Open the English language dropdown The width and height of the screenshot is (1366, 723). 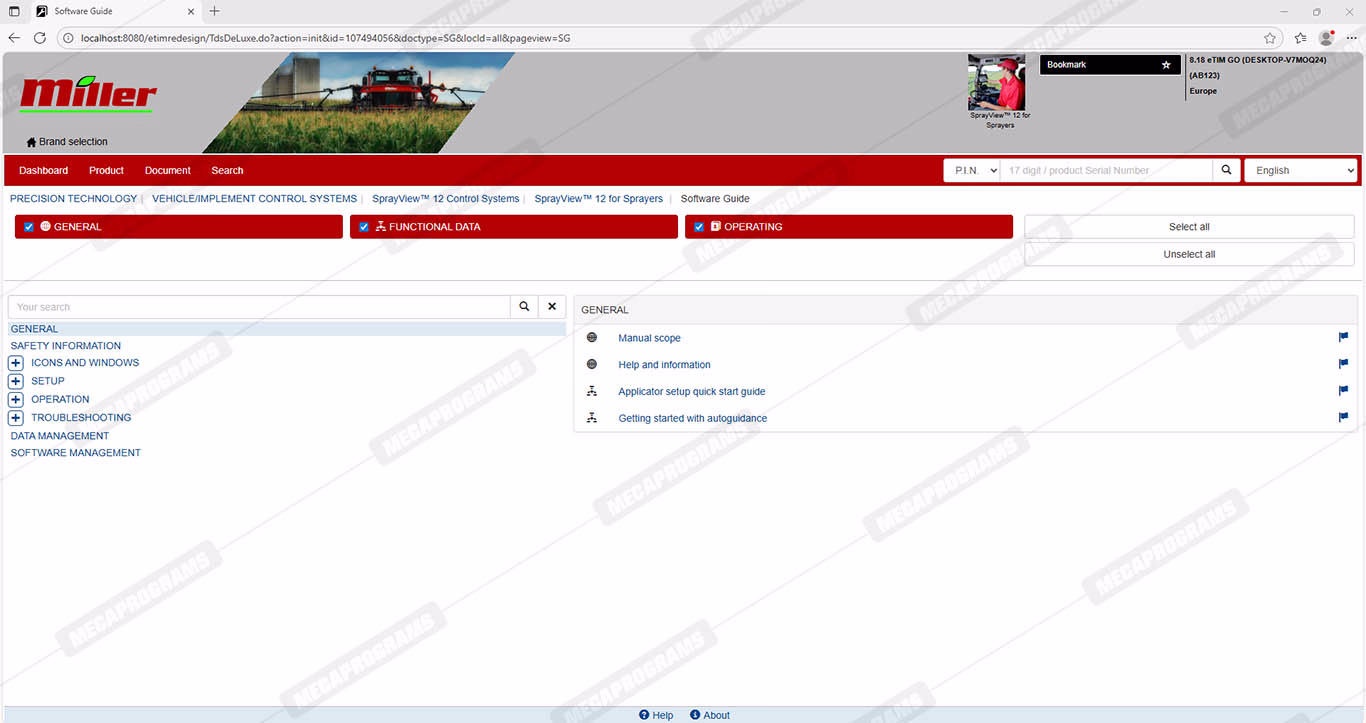pyautogui.click(x=1300, y=171)
